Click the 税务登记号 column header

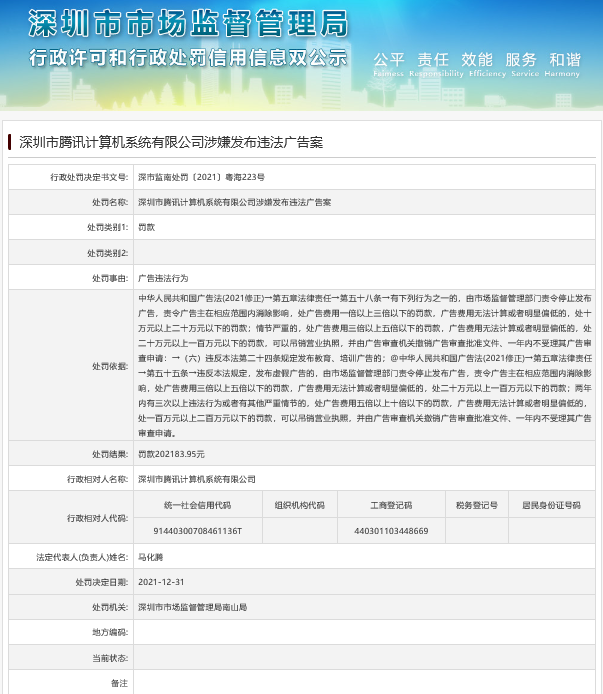pyautogui.click(x=477, y=505)
